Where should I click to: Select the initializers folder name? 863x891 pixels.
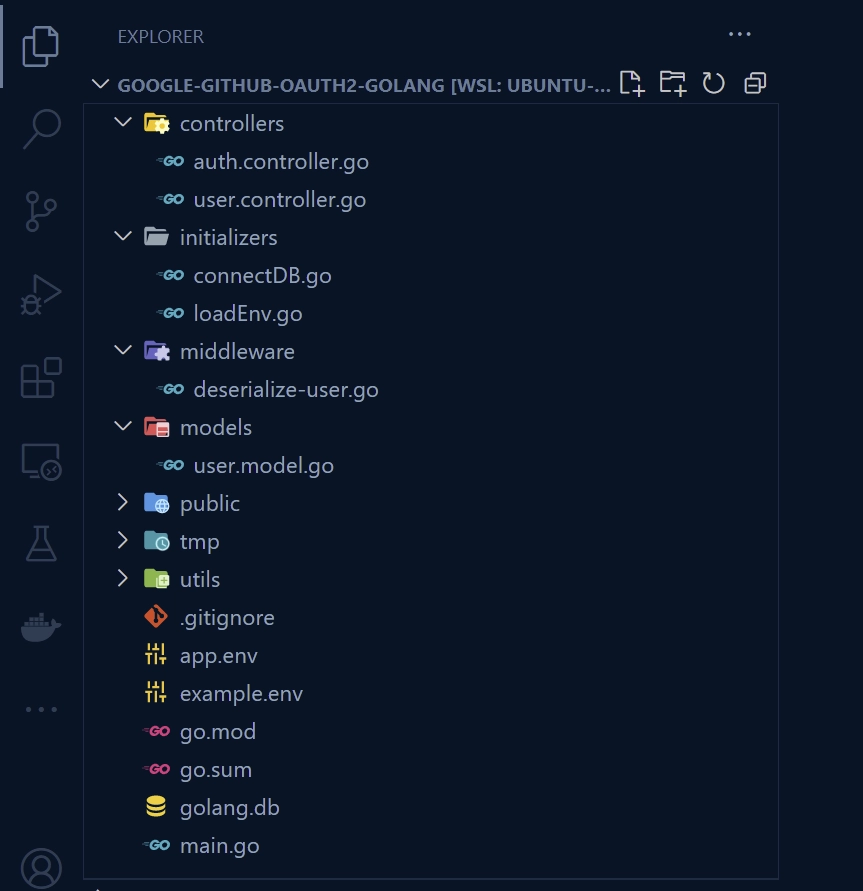coord(228,238)
